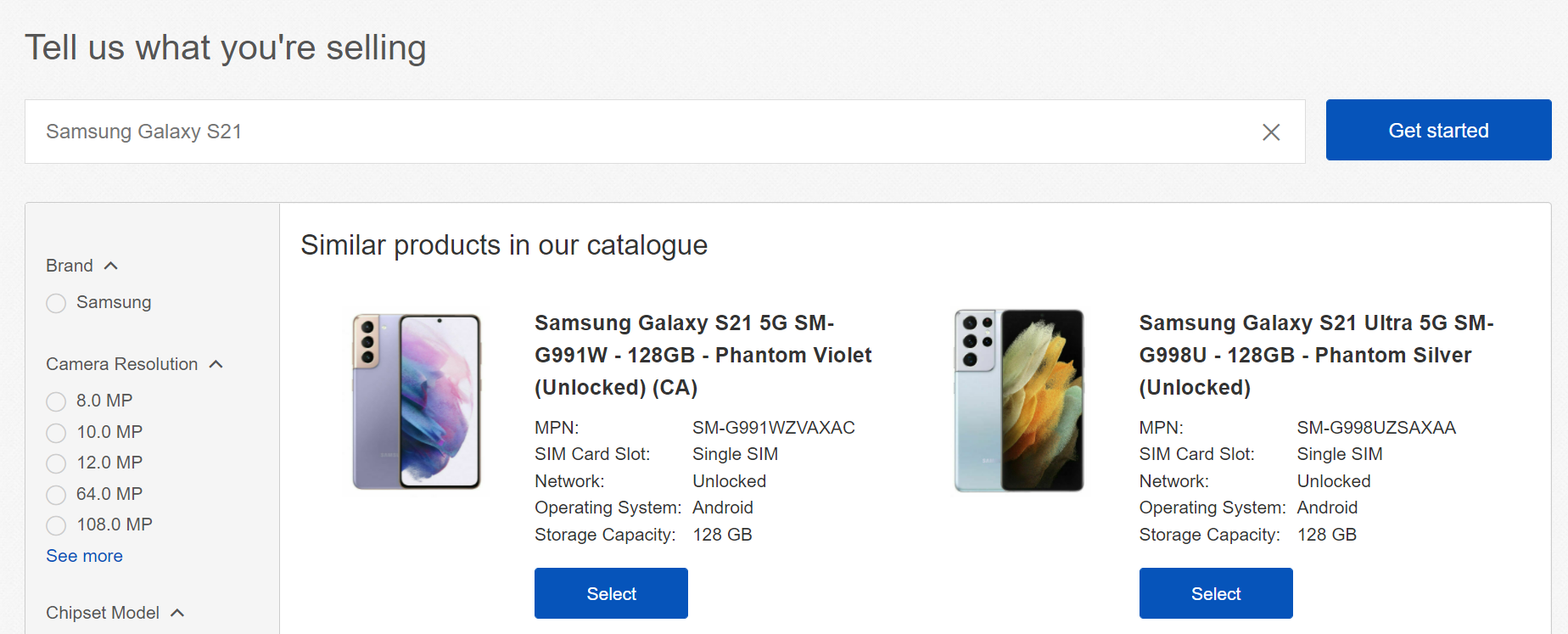Select the Samsung brand radio button
Image resolution: width=1568 pixels, height=634 pixels.
[x=56, y=303]
